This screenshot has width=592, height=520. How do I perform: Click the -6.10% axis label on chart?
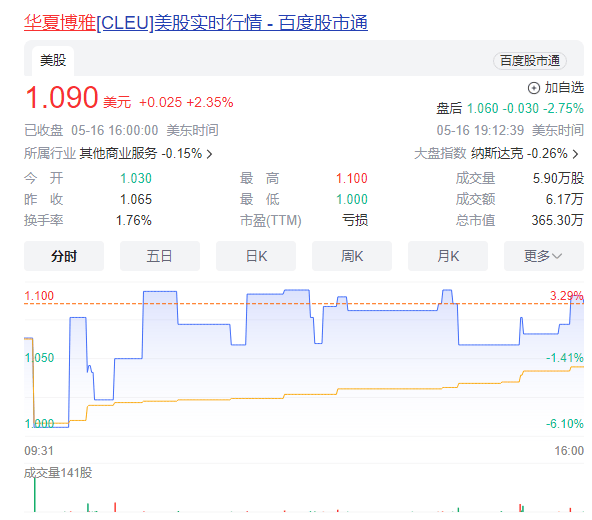pos(565,424)
